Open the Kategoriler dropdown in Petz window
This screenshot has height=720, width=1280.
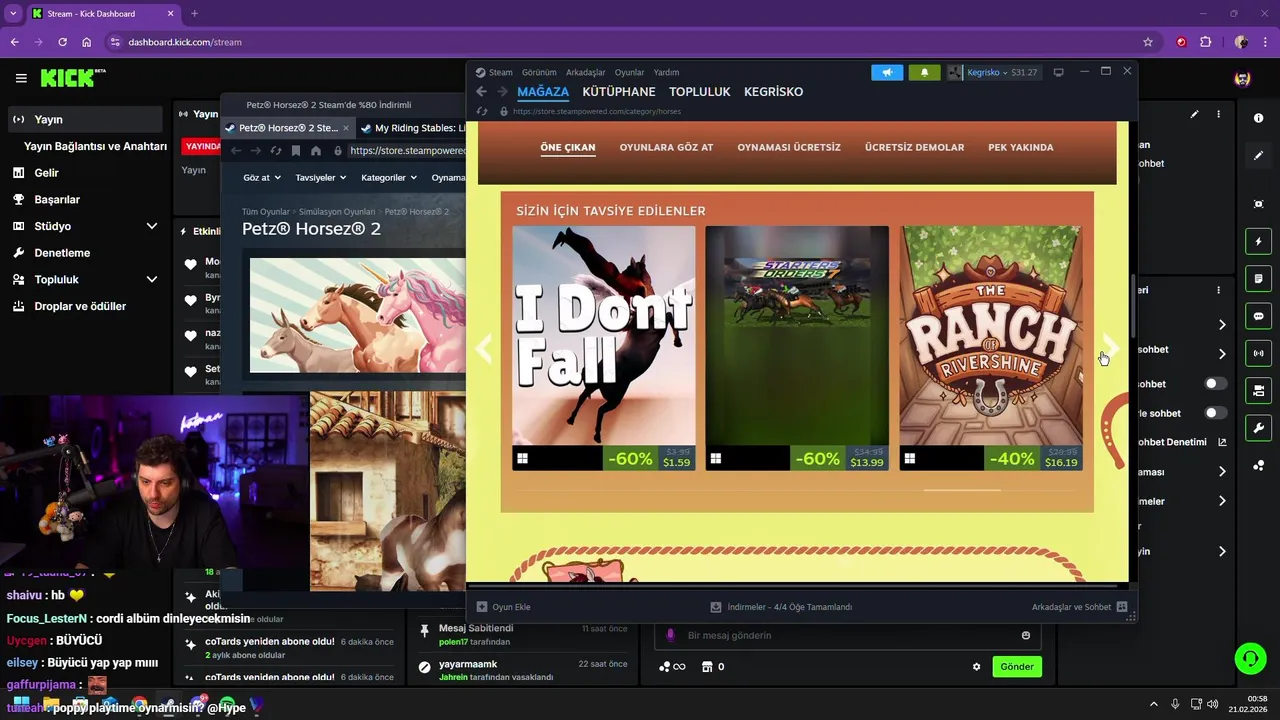tap(388, 178)
